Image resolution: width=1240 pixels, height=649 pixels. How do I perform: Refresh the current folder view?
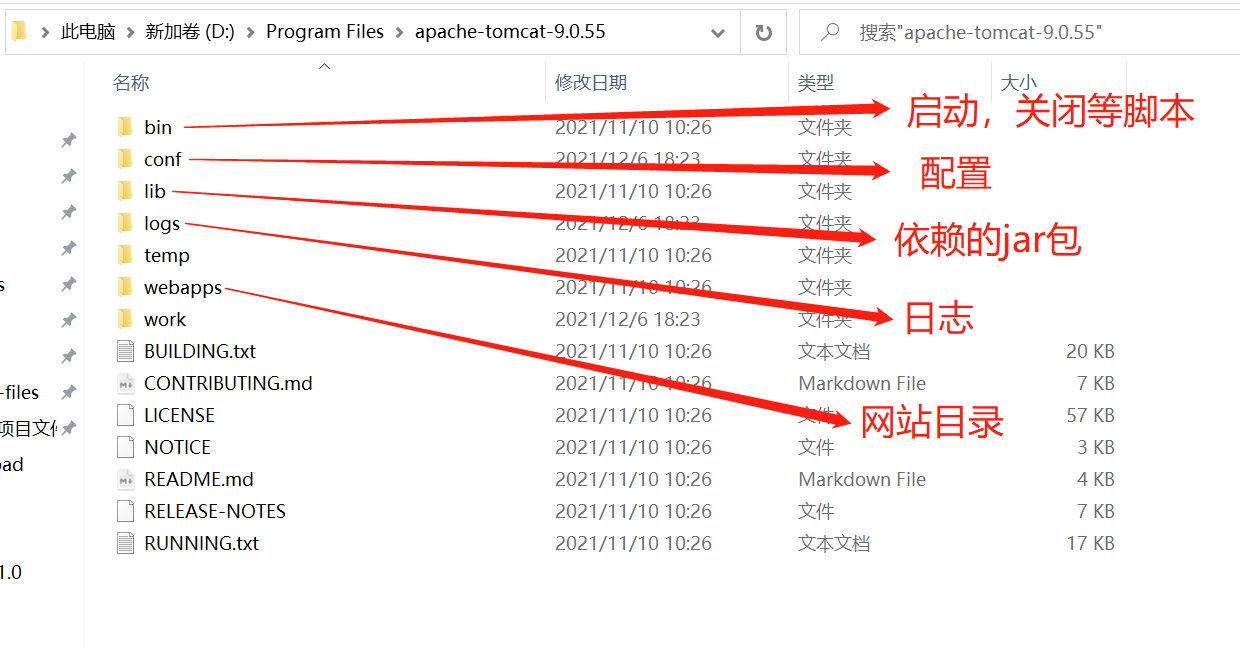point(764,33)
